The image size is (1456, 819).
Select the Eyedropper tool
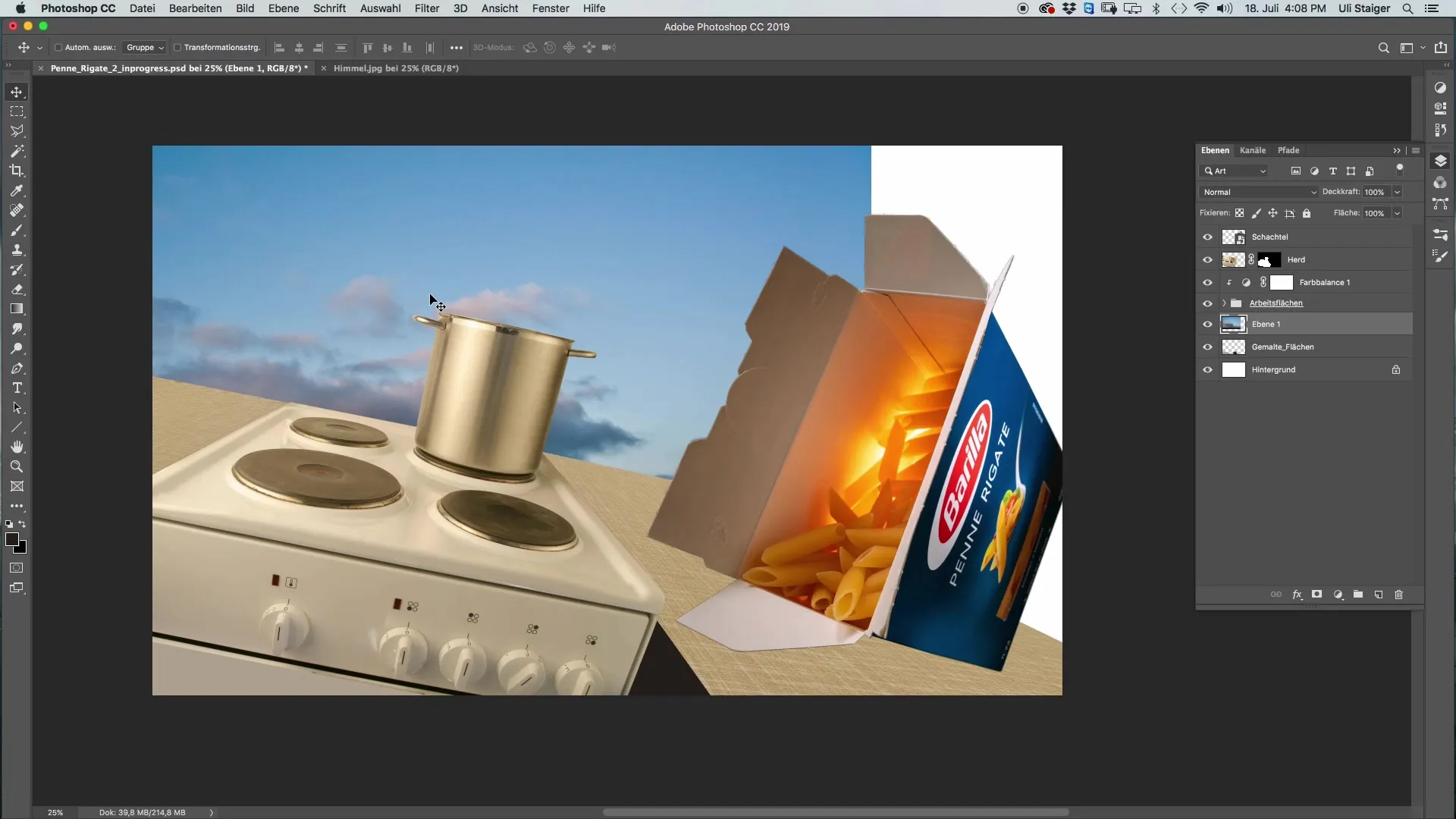point(17,190)
